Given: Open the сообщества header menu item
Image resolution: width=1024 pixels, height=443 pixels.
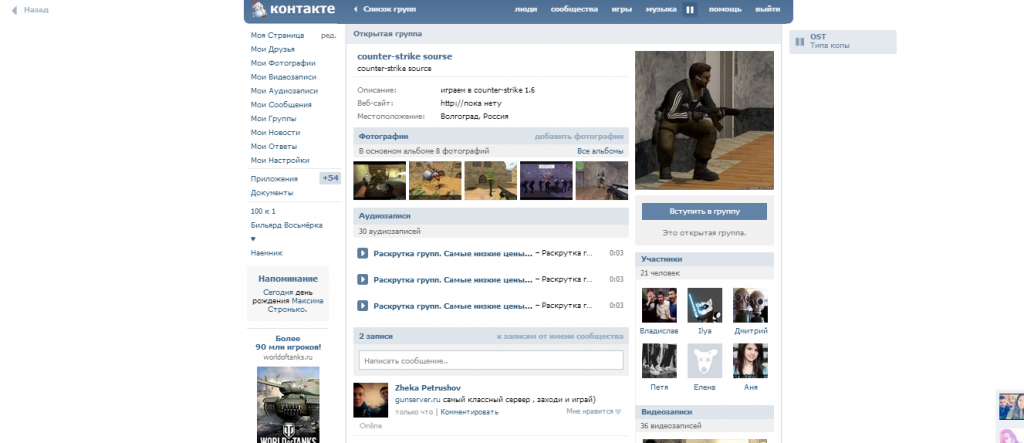Looking at the screenshot, I should tap(574, 9).
